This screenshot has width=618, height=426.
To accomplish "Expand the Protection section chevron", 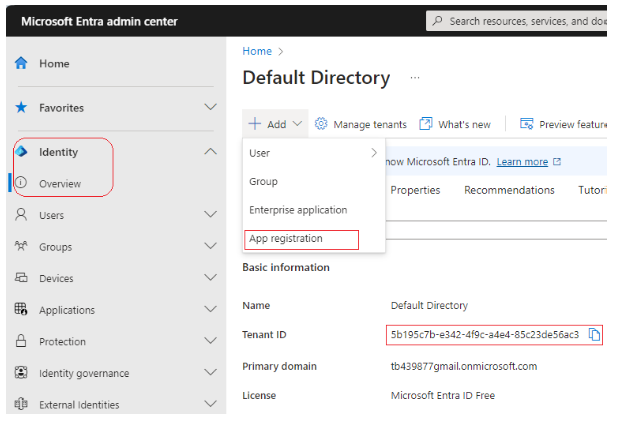I will point(210,340).
